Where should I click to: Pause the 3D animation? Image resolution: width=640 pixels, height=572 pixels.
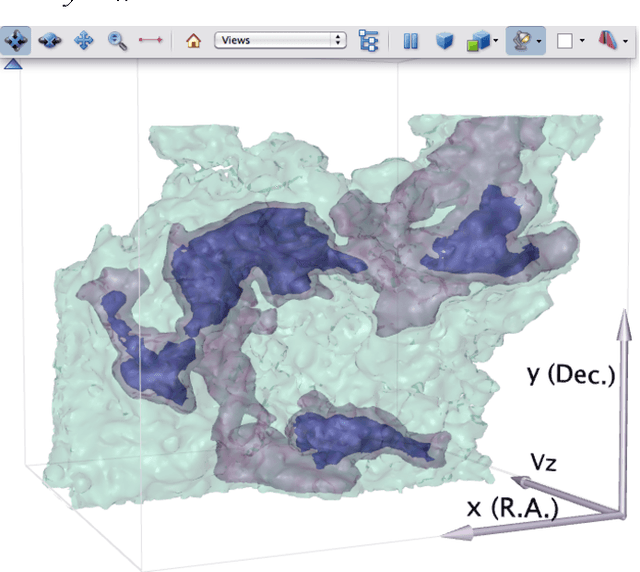(x=410, y=41)
